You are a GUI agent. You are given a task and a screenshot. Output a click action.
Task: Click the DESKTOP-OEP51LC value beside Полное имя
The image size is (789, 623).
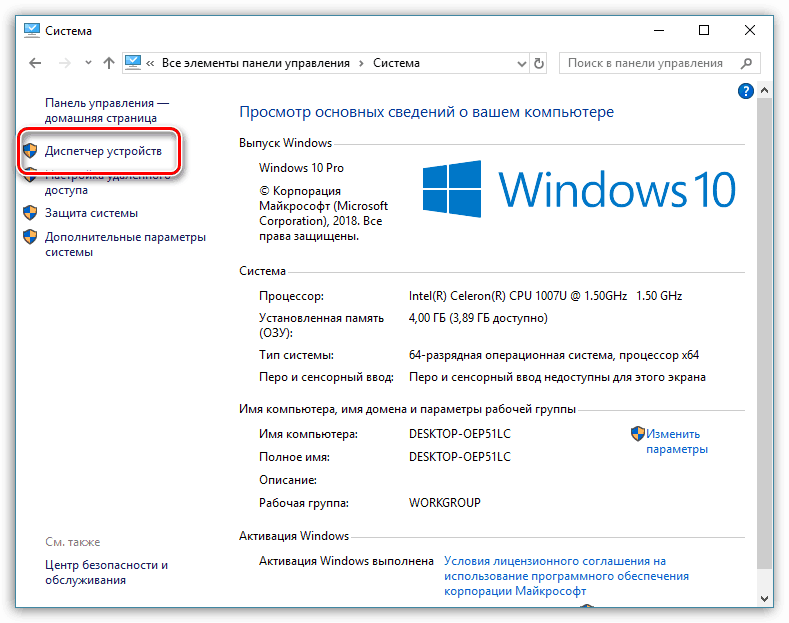click(460, 457)
